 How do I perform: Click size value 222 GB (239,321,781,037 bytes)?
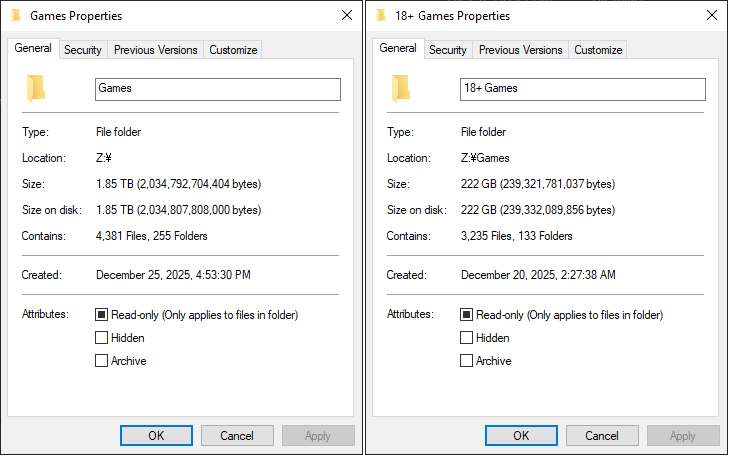point(538,184)
